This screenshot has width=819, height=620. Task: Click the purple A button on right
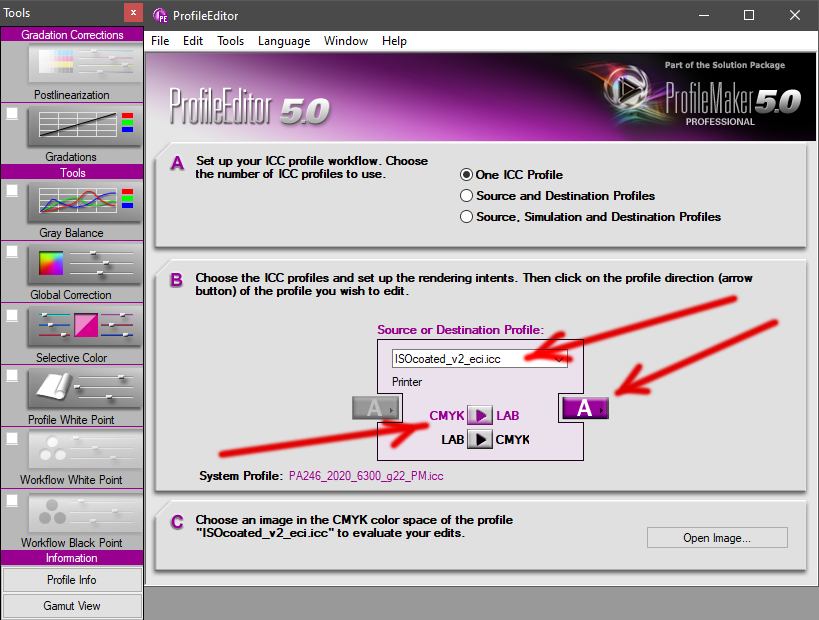coord(586,408)
